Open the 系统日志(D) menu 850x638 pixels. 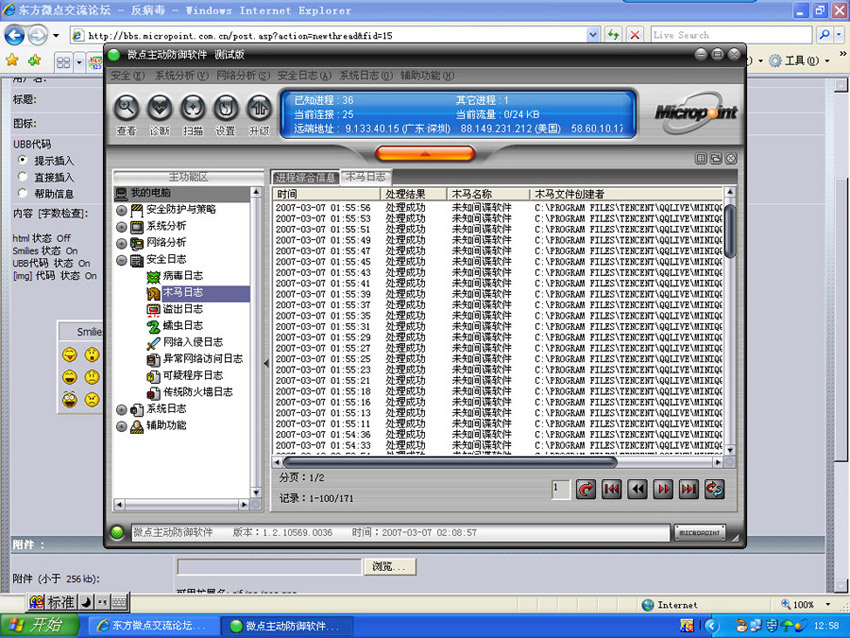pyautogui.click(x=366, y=75)
